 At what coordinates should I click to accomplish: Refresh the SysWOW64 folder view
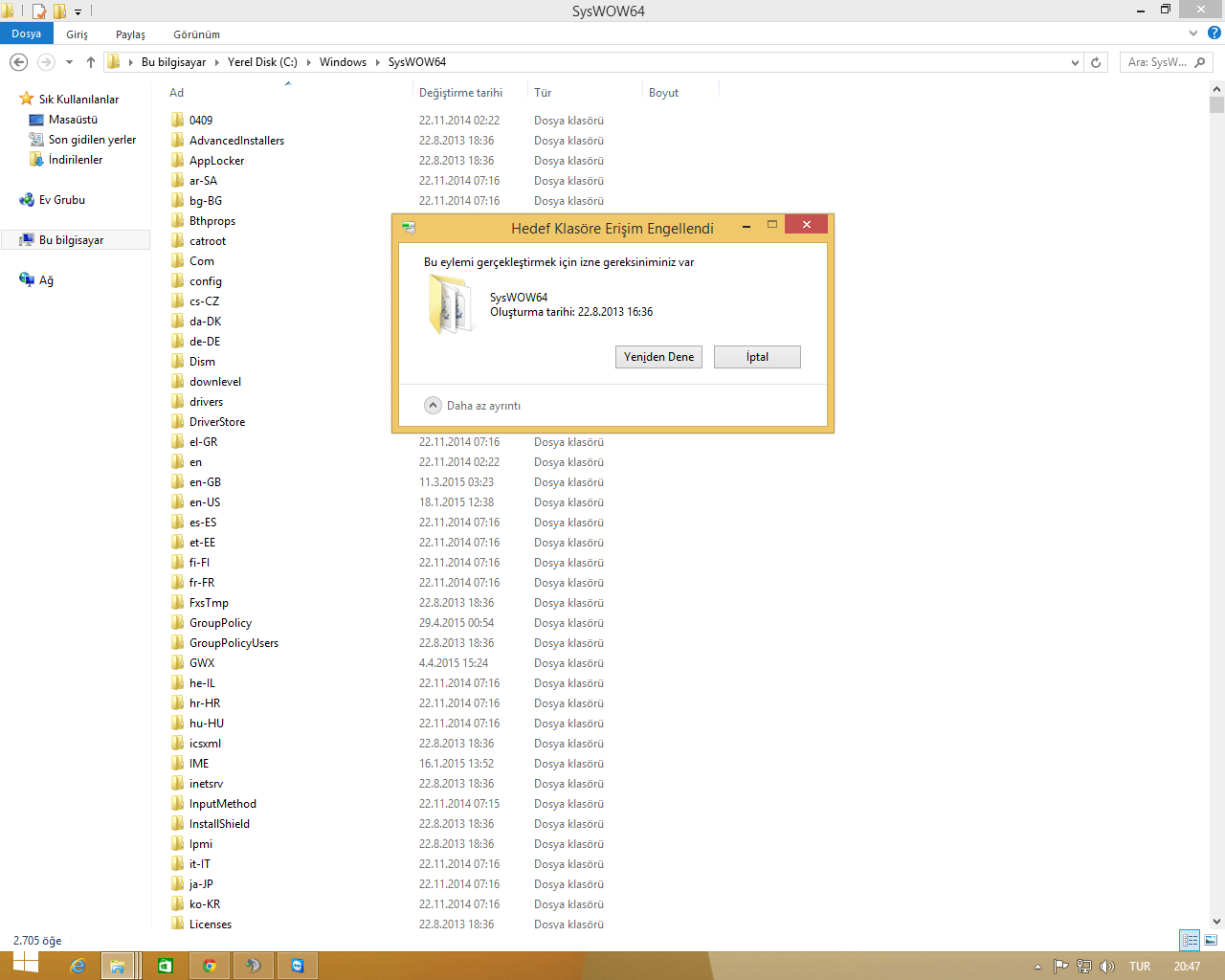tap(1097, 62)
